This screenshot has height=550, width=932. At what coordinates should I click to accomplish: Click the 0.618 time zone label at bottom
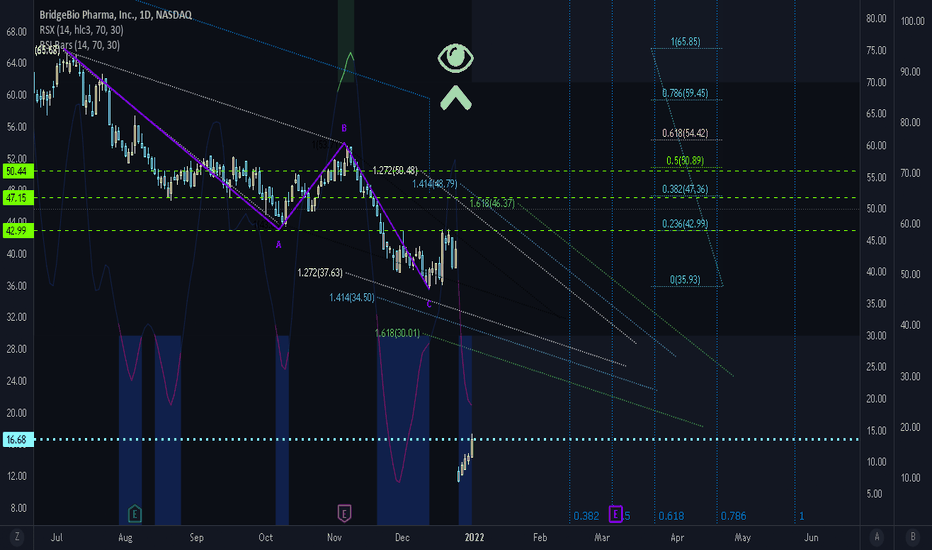pyautogui.click(x=671, y=516)
